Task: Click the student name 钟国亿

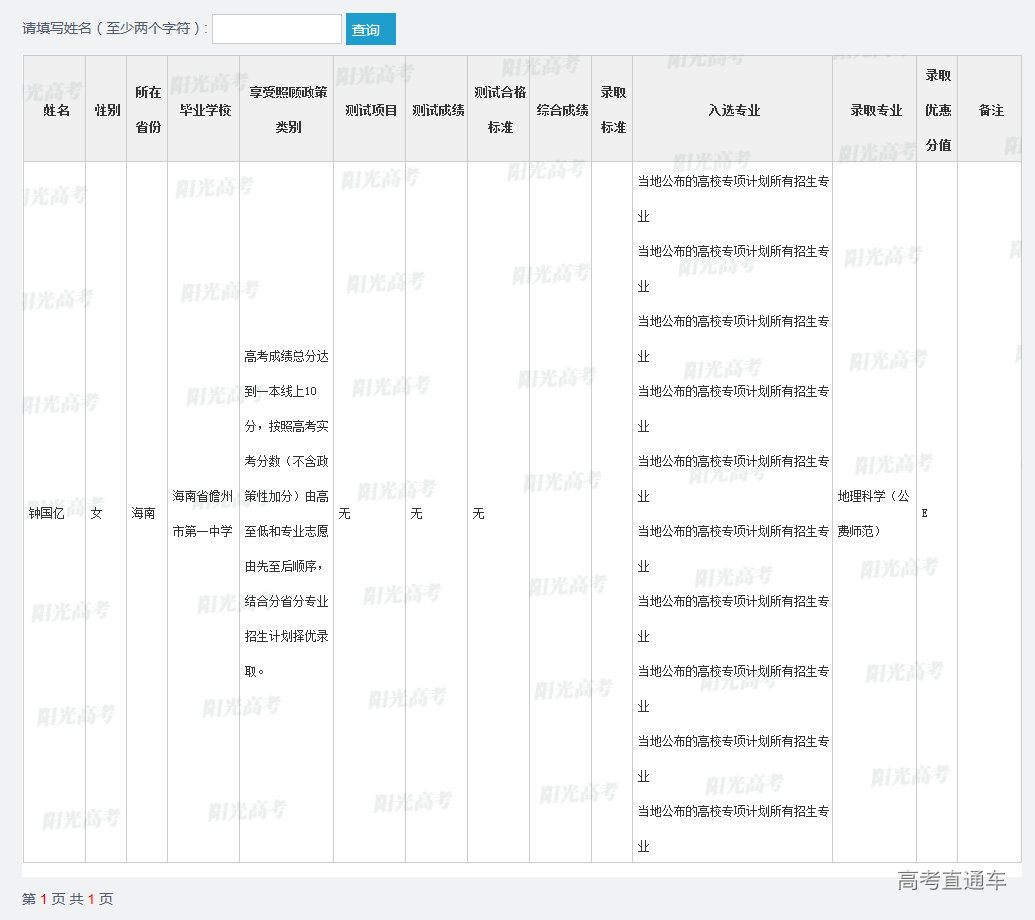Action: [x=46, y=513]
